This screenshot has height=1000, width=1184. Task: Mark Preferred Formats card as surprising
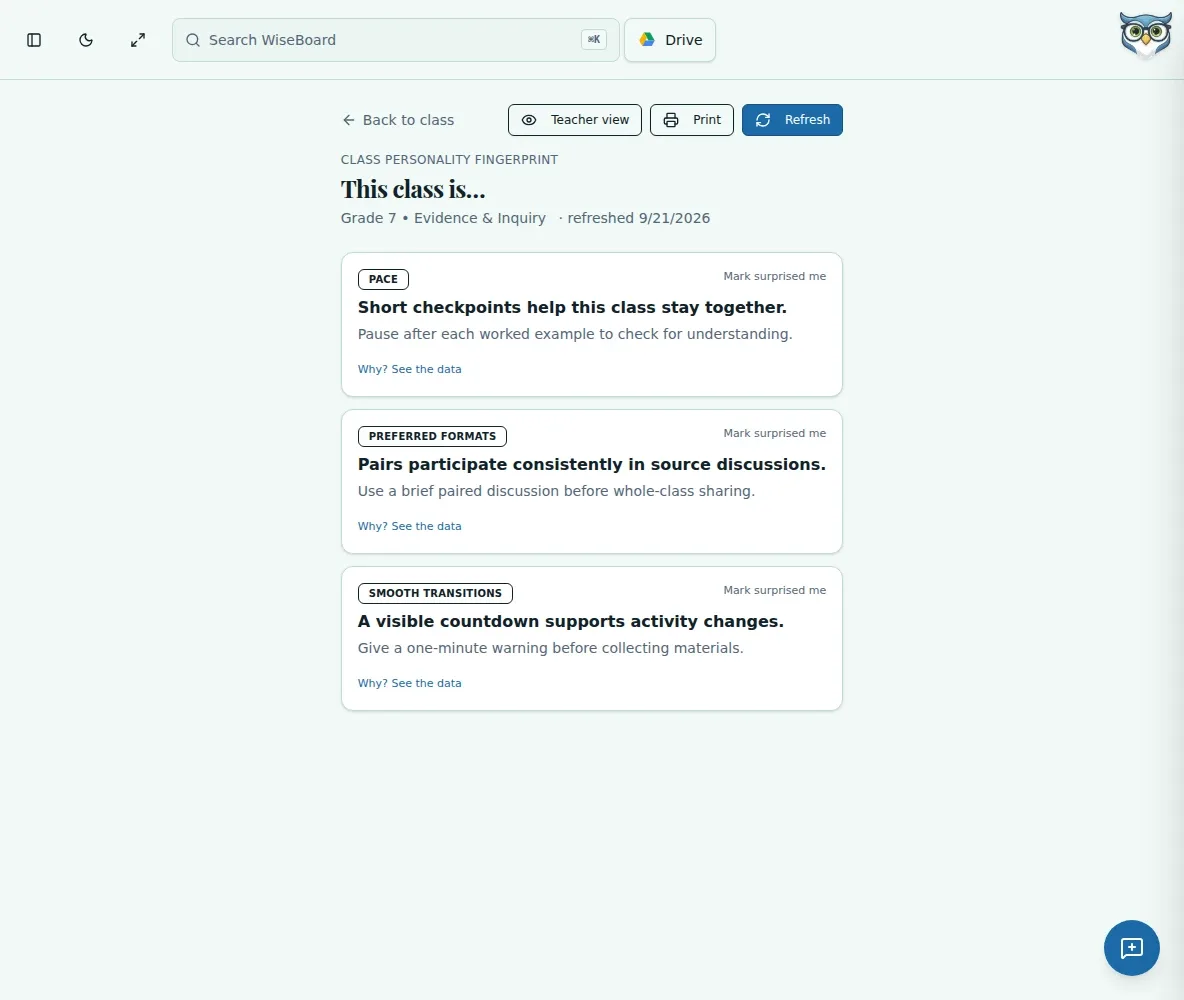point(775,434)
